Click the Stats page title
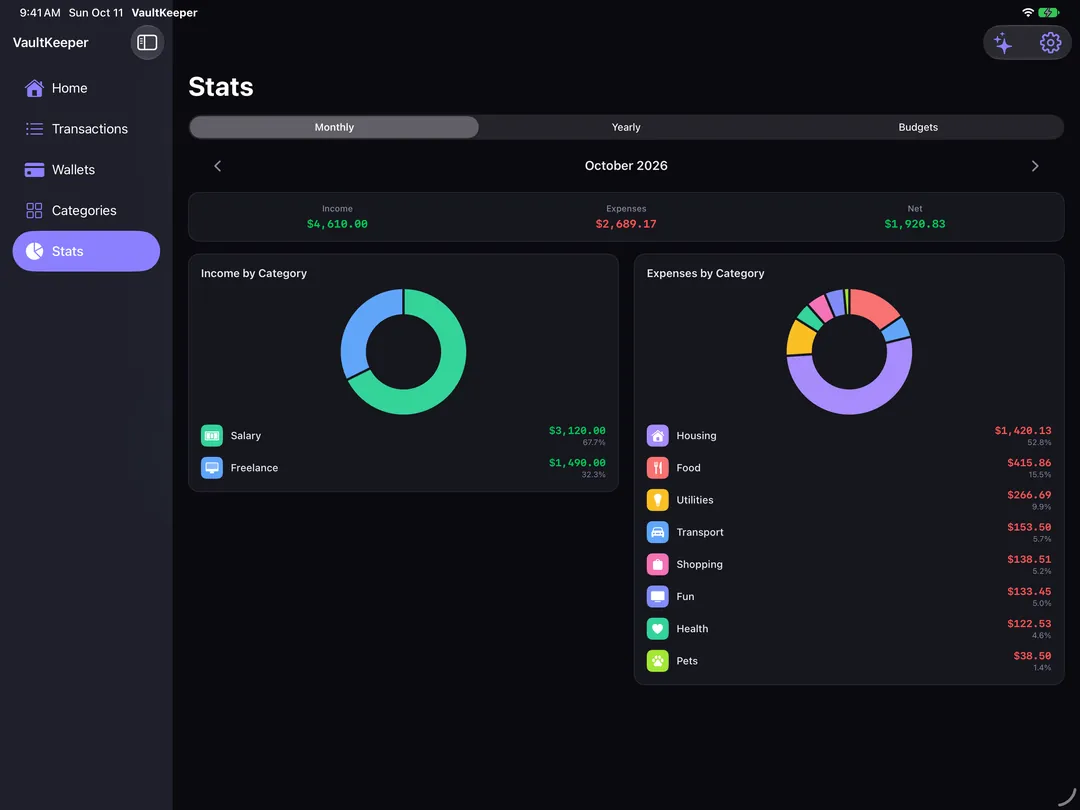The image size is (1080, 810). tap(221, 87)
